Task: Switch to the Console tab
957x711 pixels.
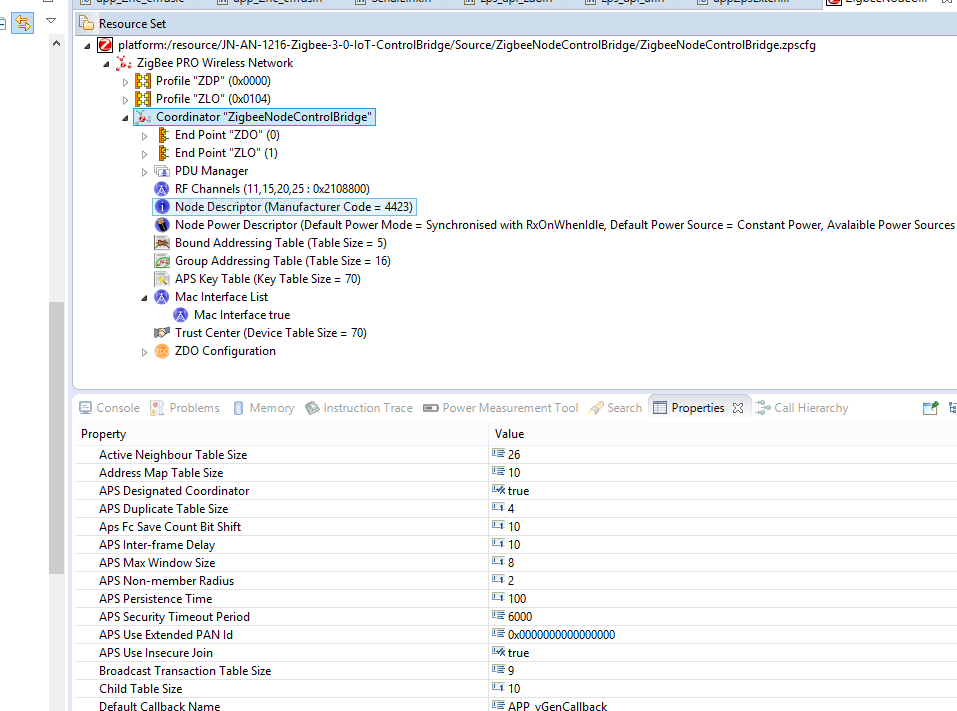Action: [x=109, y=408]
